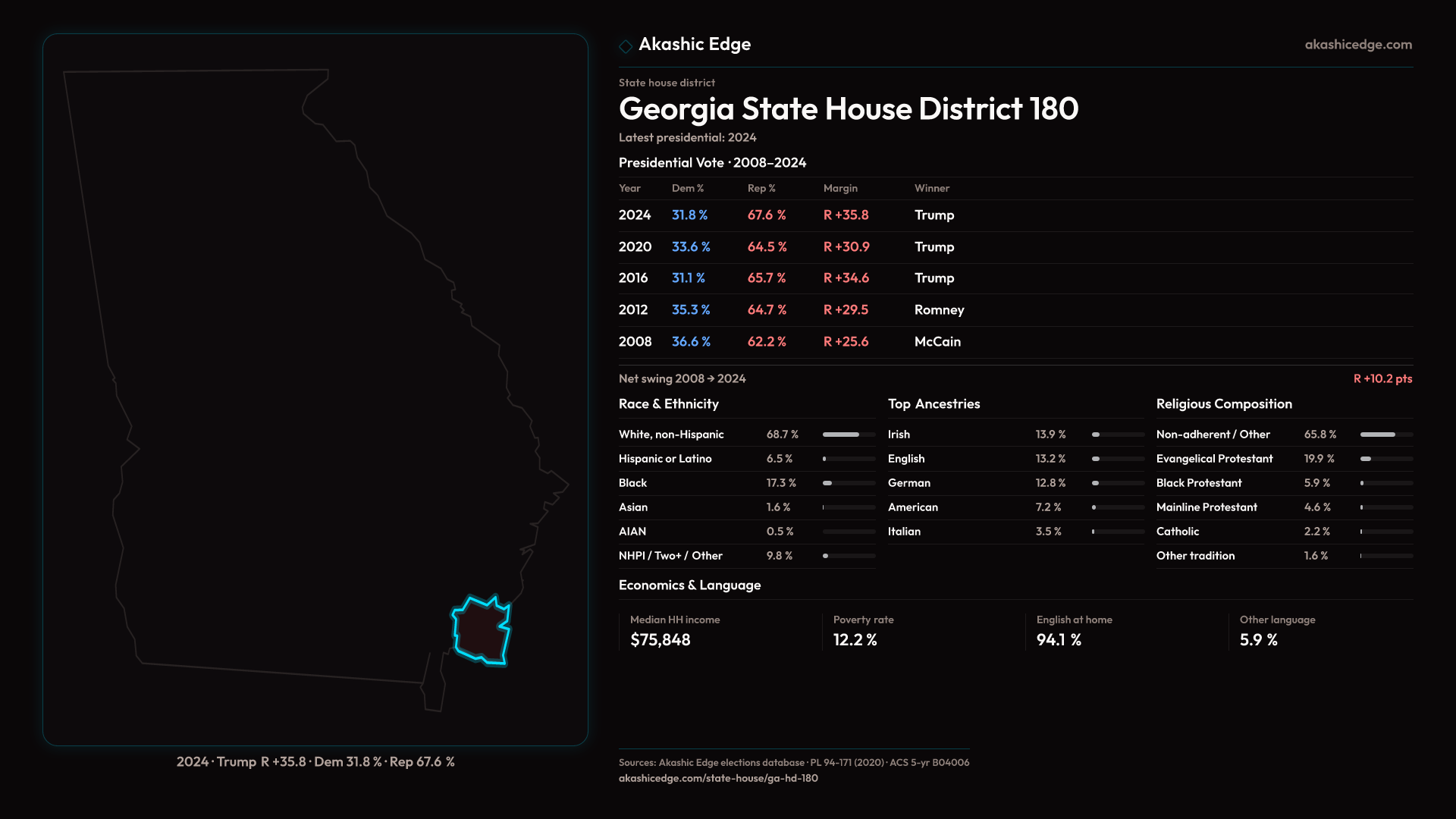Select the 2016 Trump winner cell
Image resolution: width=1456 pixels, height=819 pixels.
934,278
